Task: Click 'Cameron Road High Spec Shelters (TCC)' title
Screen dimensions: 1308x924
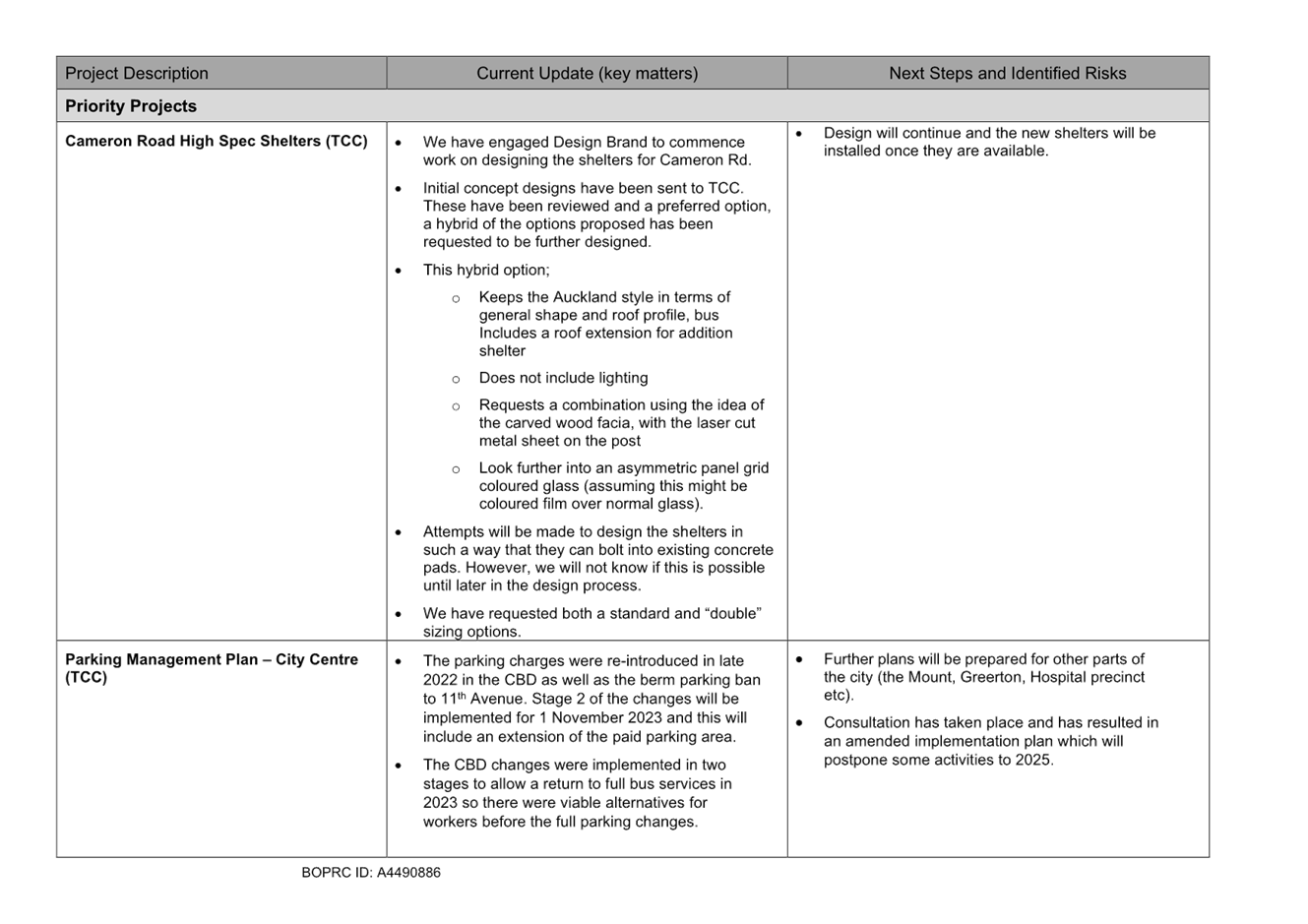Action: pos(217,141)
